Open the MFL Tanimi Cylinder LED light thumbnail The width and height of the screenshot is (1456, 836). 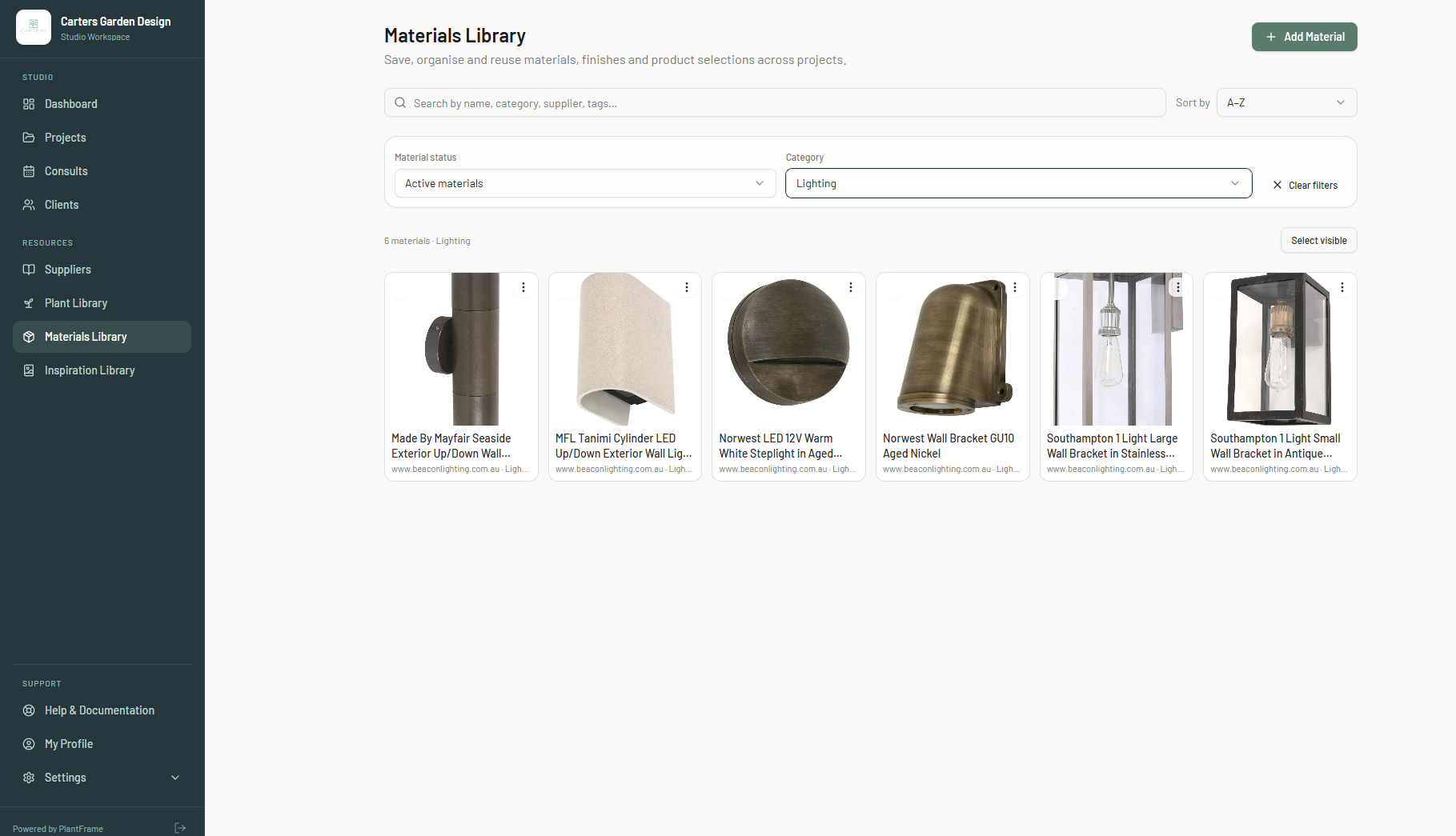pos(625,349)
